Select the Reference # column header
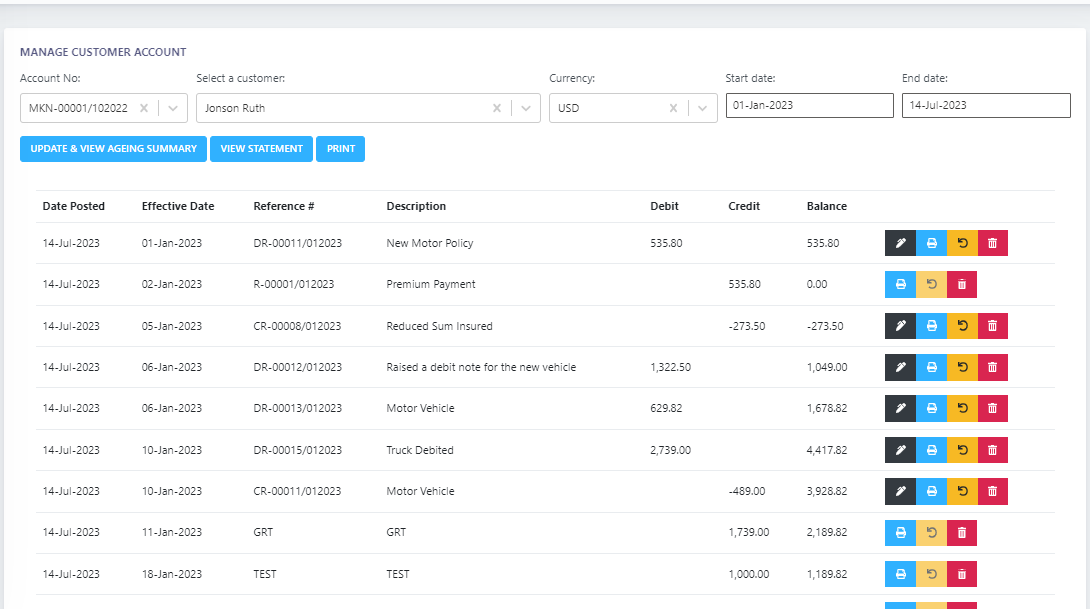Viewport: 1090px width, 609px height. 284,206
